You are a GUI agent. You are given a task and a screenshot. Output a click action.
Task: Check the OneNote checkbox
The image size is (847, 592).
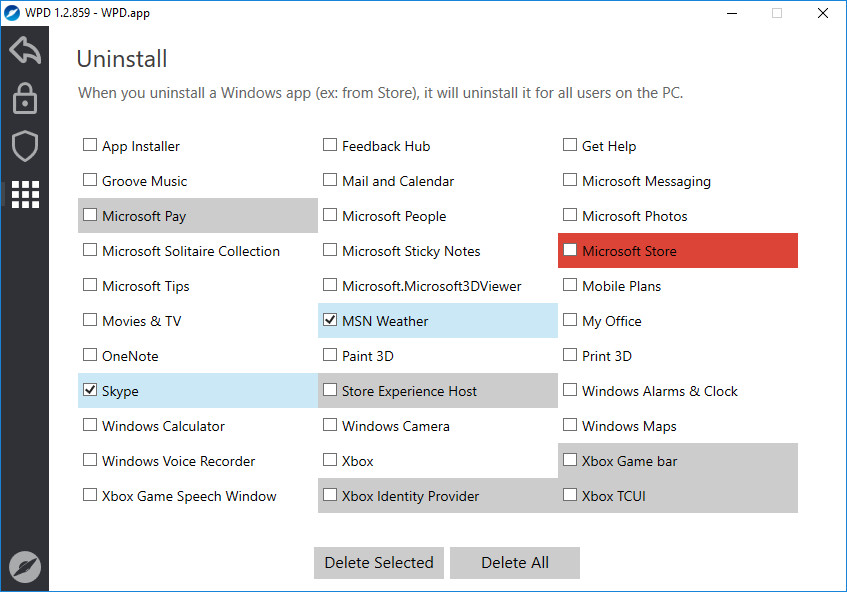click(90, 355)
